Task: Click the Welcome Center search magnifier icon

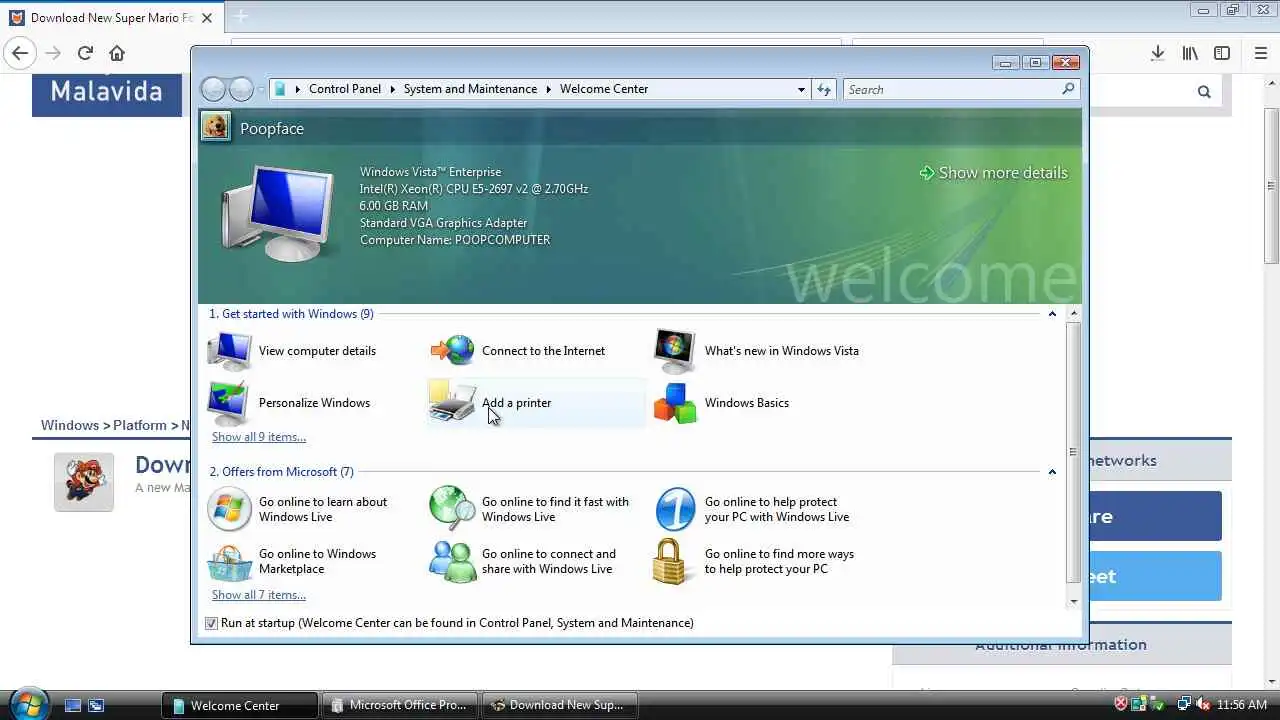Action: (x=1068, y=89)
